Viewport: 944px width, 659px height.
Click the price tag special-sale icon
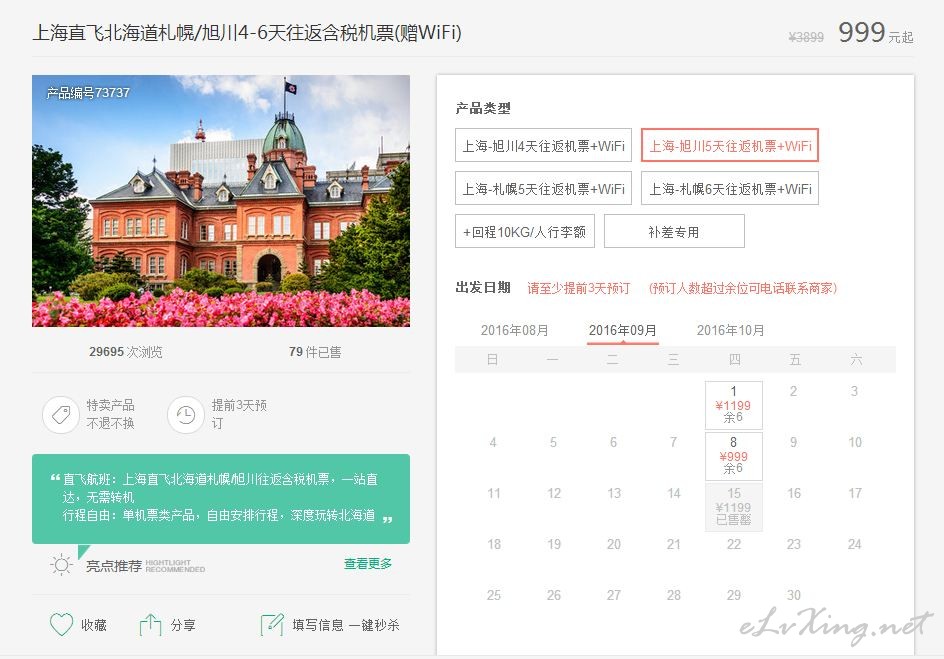(x=61, y=415)
